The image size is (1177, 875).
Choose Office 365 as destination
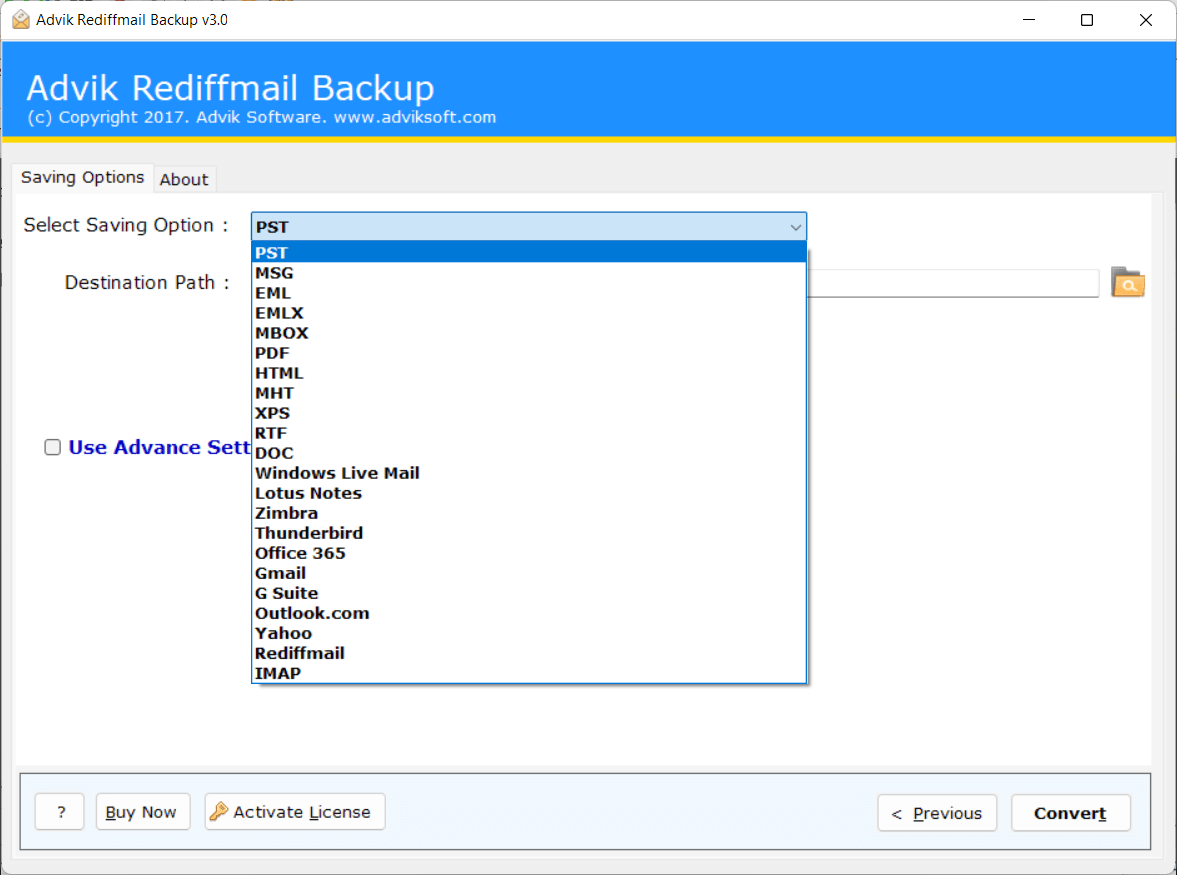528,553
